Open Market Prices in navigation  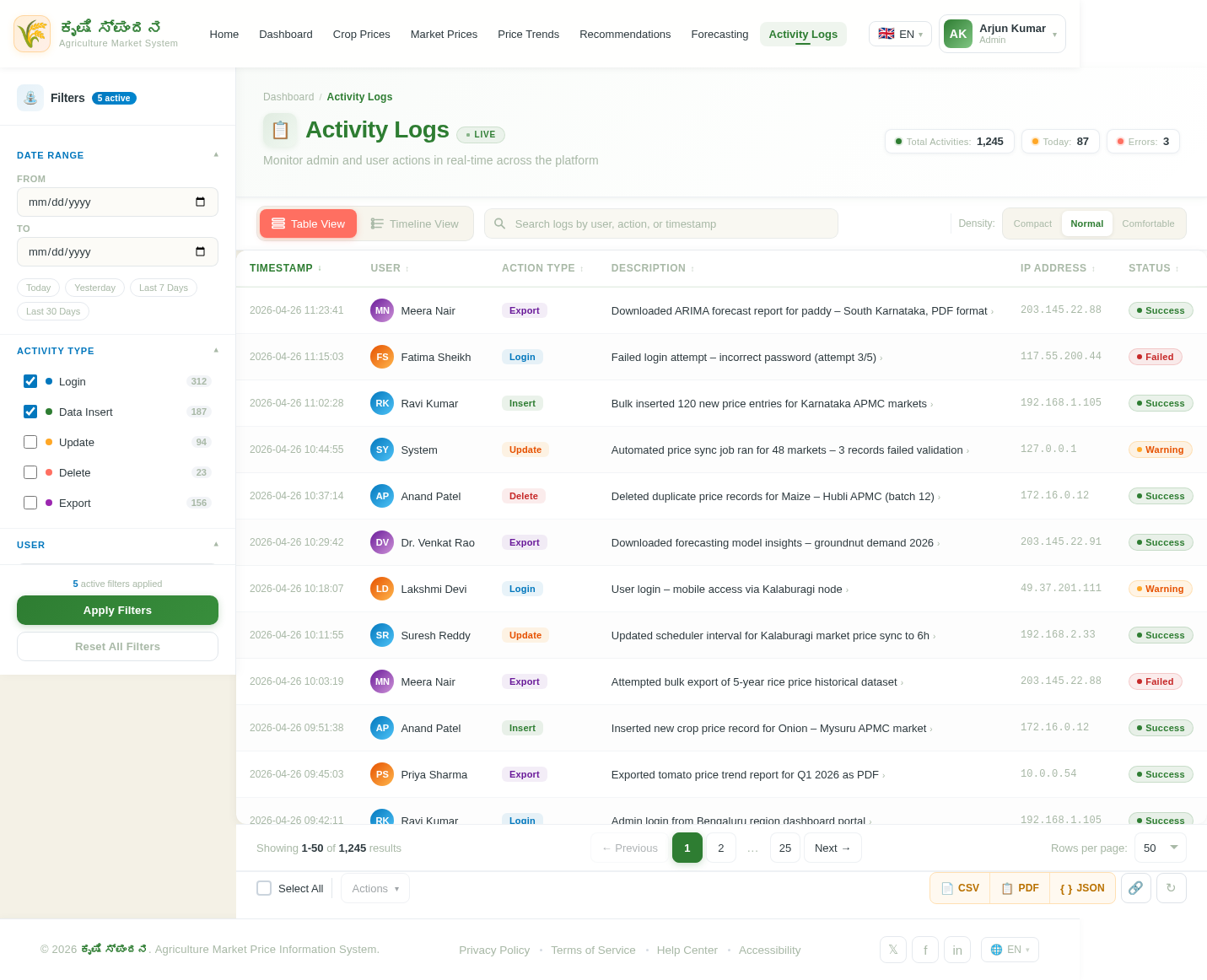444,34
